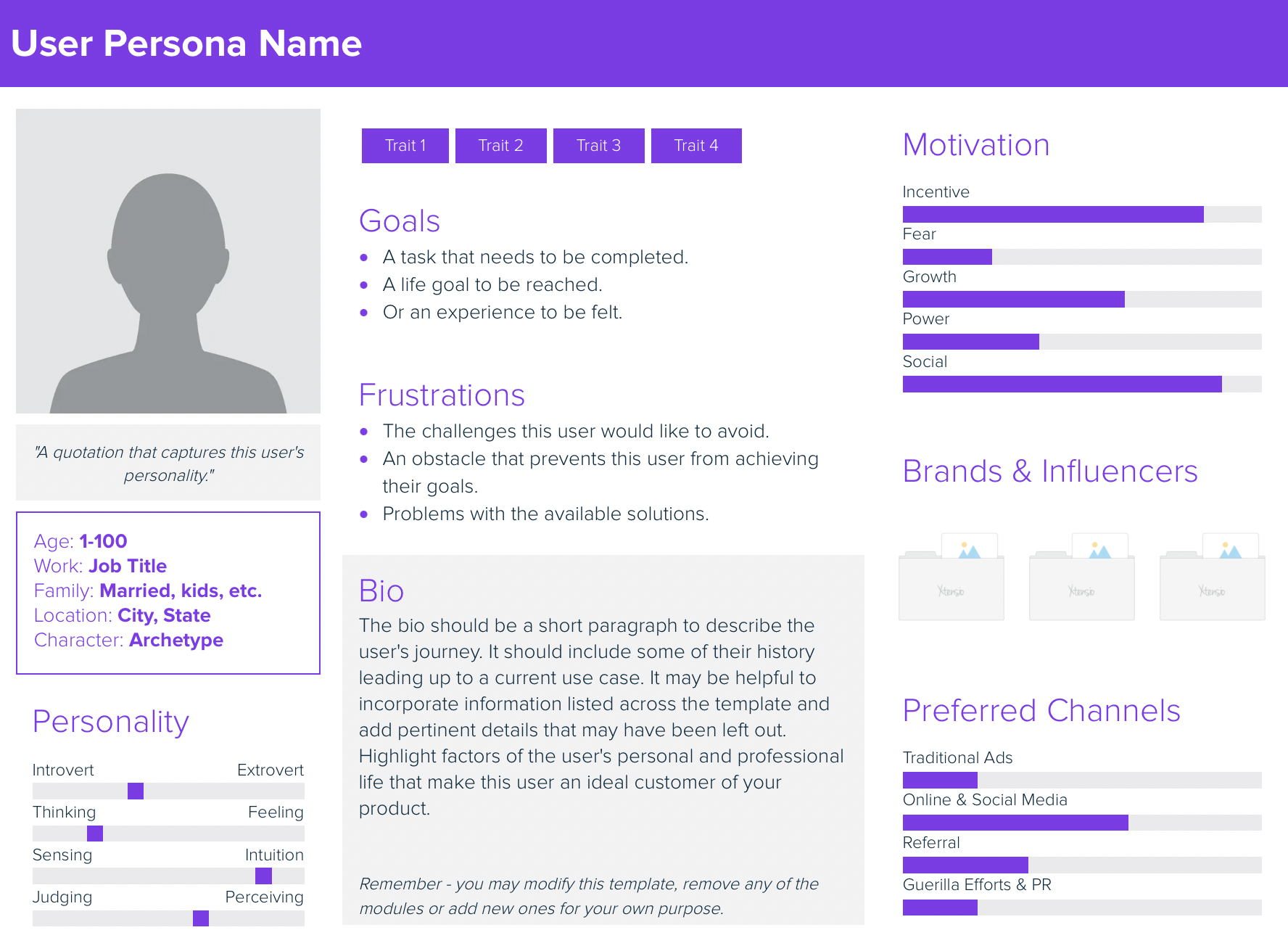Select the Trait 3 tag
1288x930 pixels.
point(599,146)
